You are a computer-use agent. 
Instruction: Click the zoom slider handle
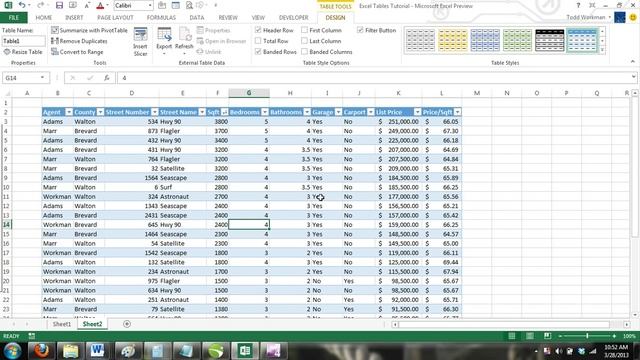[x=587, y=336]
